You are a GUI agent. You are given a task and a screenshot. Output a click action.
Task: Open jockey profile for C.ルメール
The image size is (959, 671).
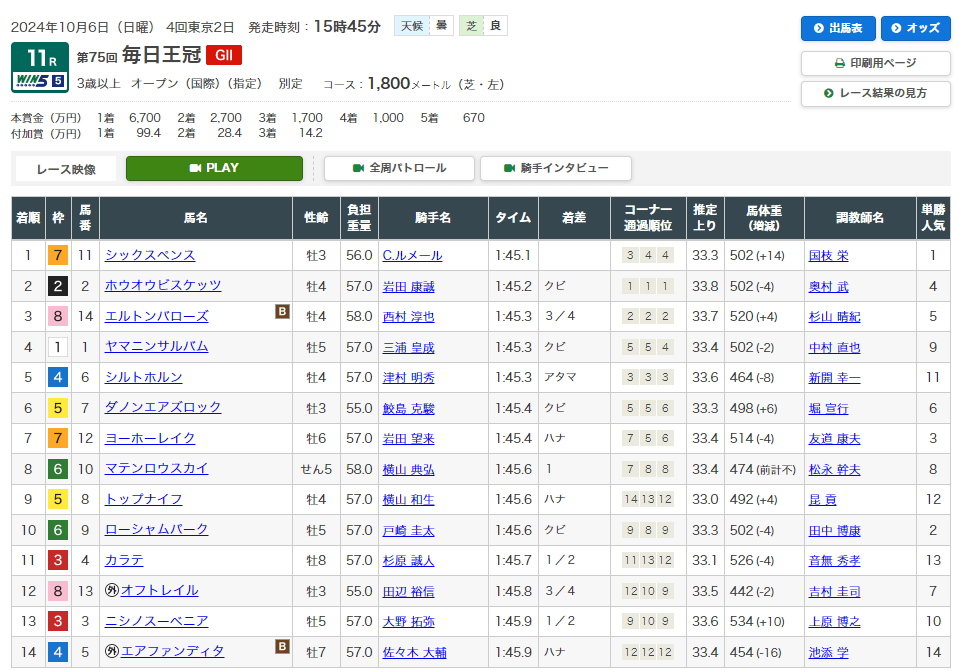pos(412,256)
